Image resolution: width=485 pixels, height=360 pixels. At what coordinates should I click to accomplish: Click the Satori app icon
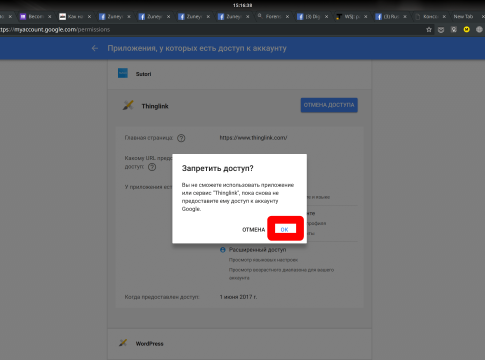coord(123,73)
